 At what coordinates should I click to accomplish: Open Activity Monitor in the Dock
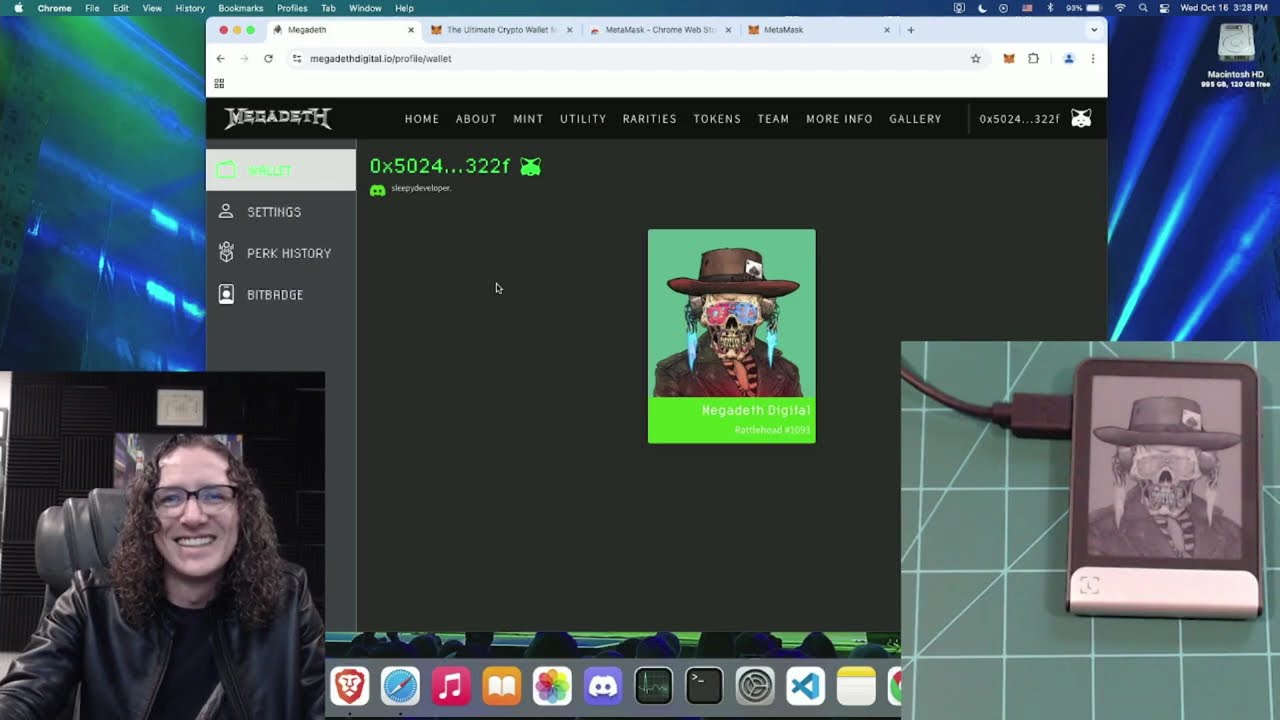point(654,686)
